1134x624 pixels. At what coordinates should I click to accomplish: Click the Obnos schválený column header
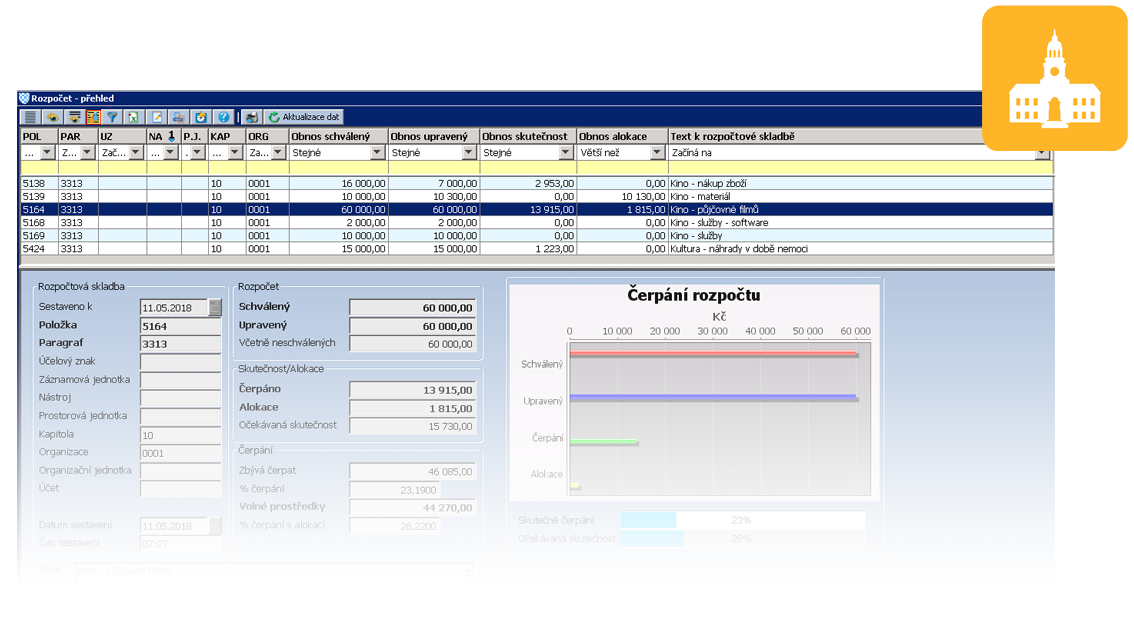point(338,136)
